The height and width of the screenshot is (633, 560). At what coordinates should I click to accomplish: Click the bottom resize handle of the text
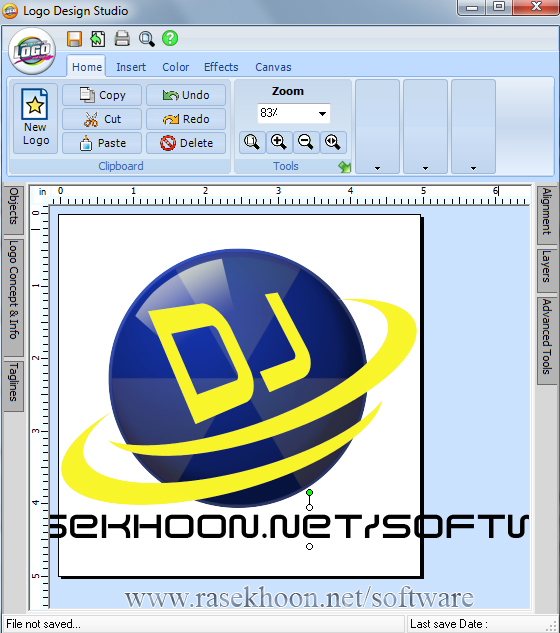pos(309,547)
